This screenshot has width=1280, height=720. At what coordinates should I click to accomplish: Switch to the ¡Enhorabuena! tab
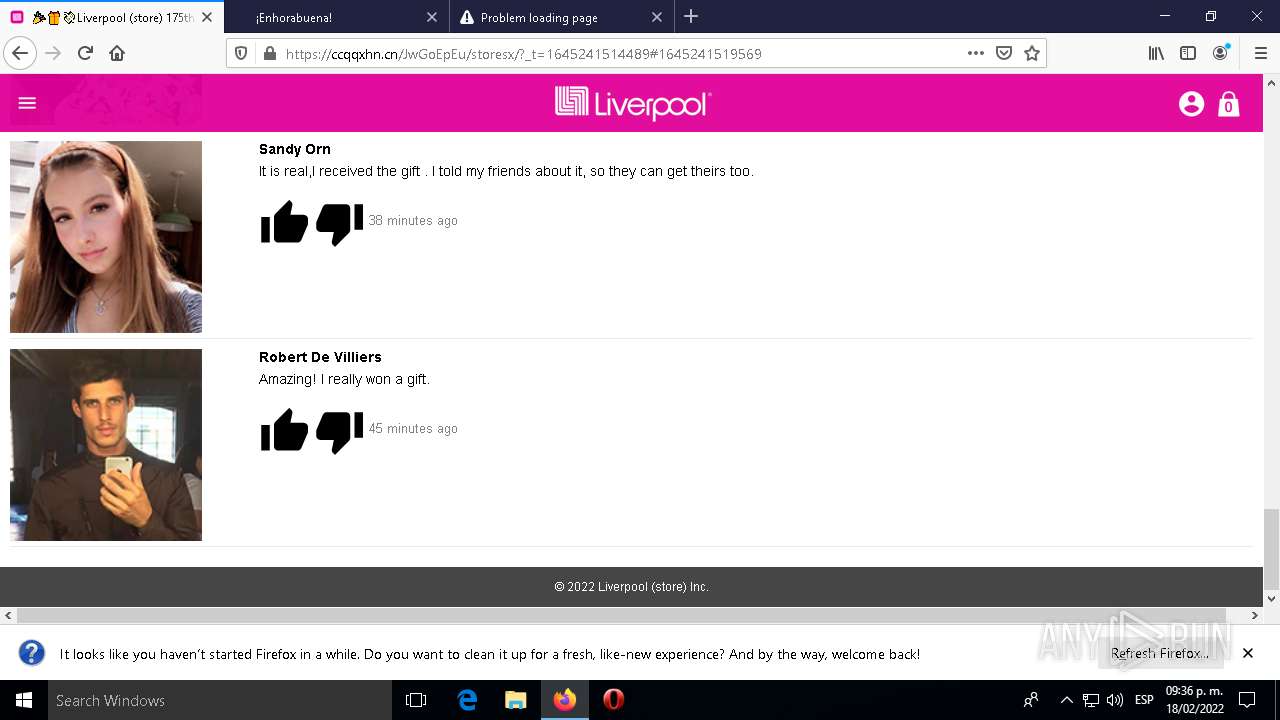(336, 17)
